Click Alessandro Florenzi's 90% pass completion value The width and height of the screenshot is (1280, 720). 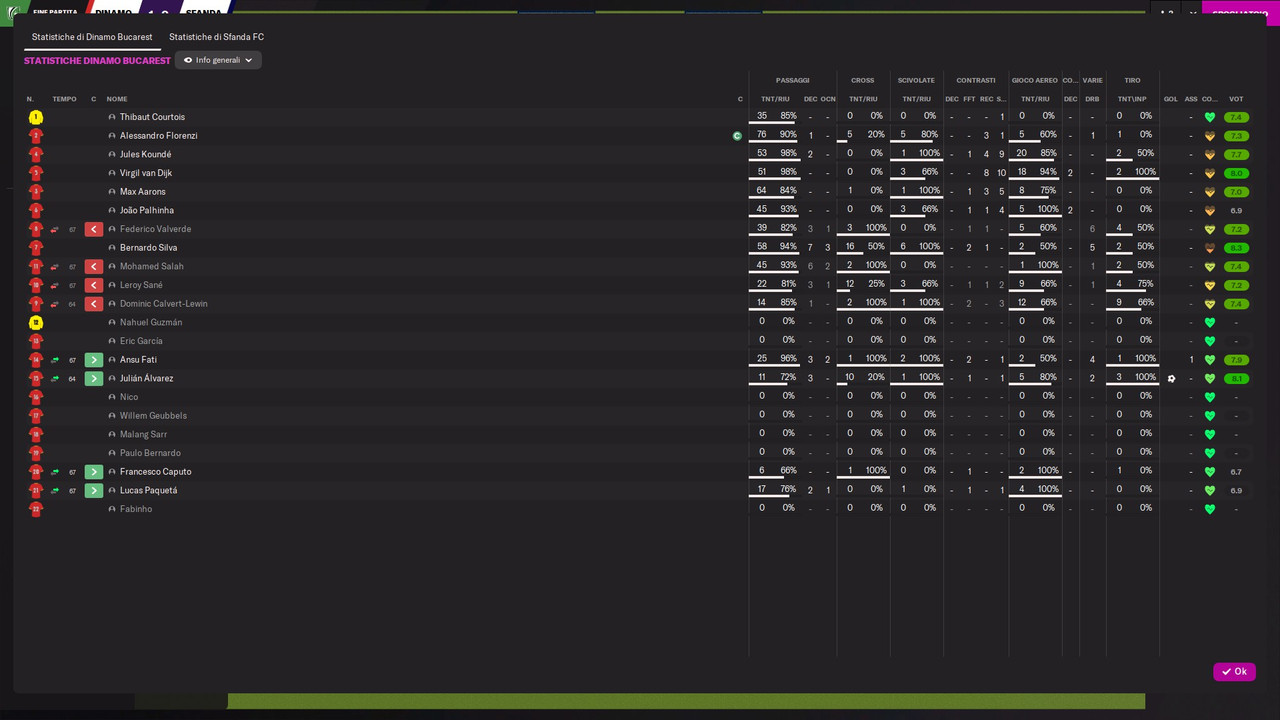click(x=788, y=135)
